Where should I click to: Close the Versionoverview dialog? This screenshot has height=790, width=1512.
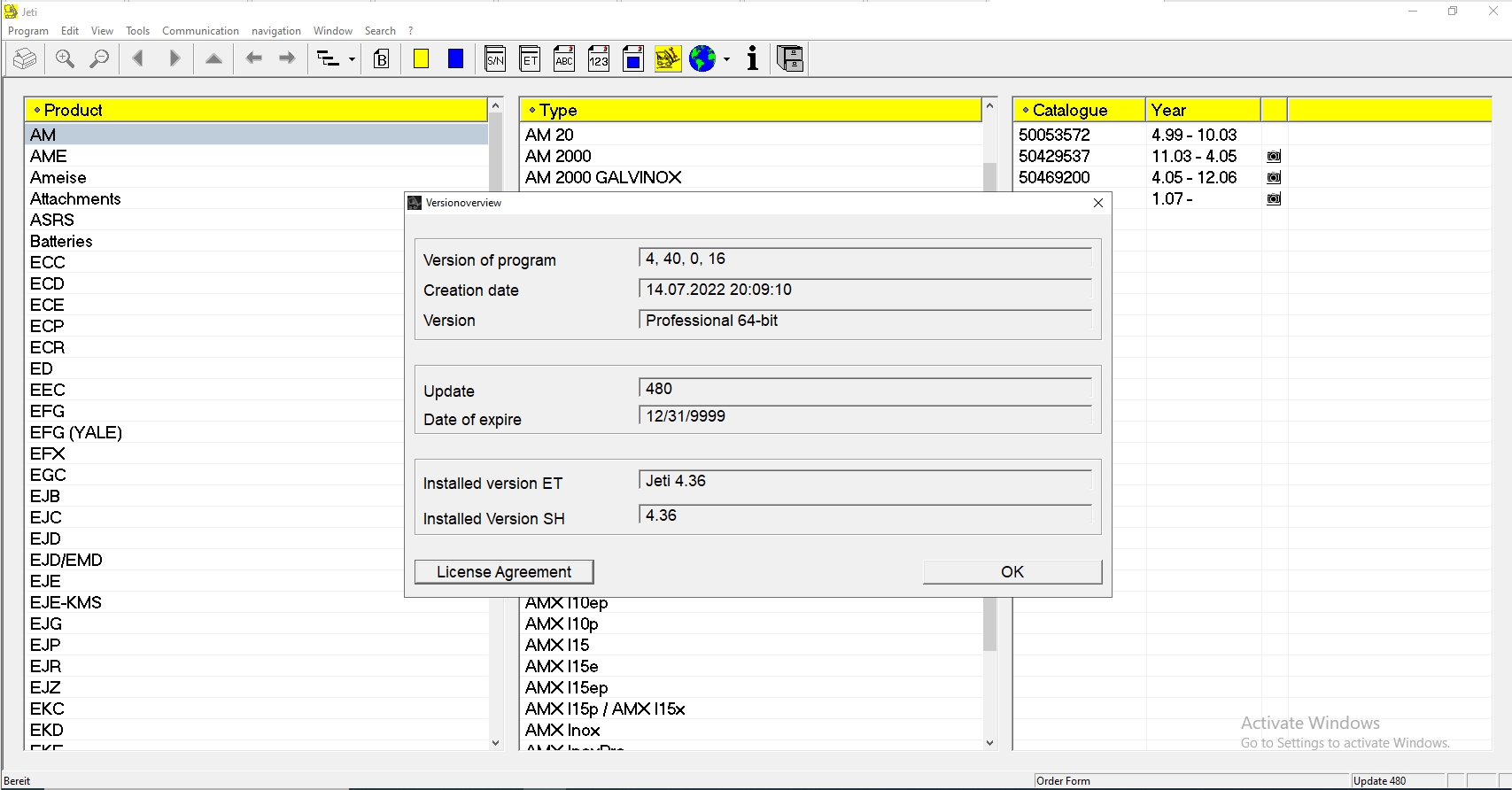[x=1098, y=203]
